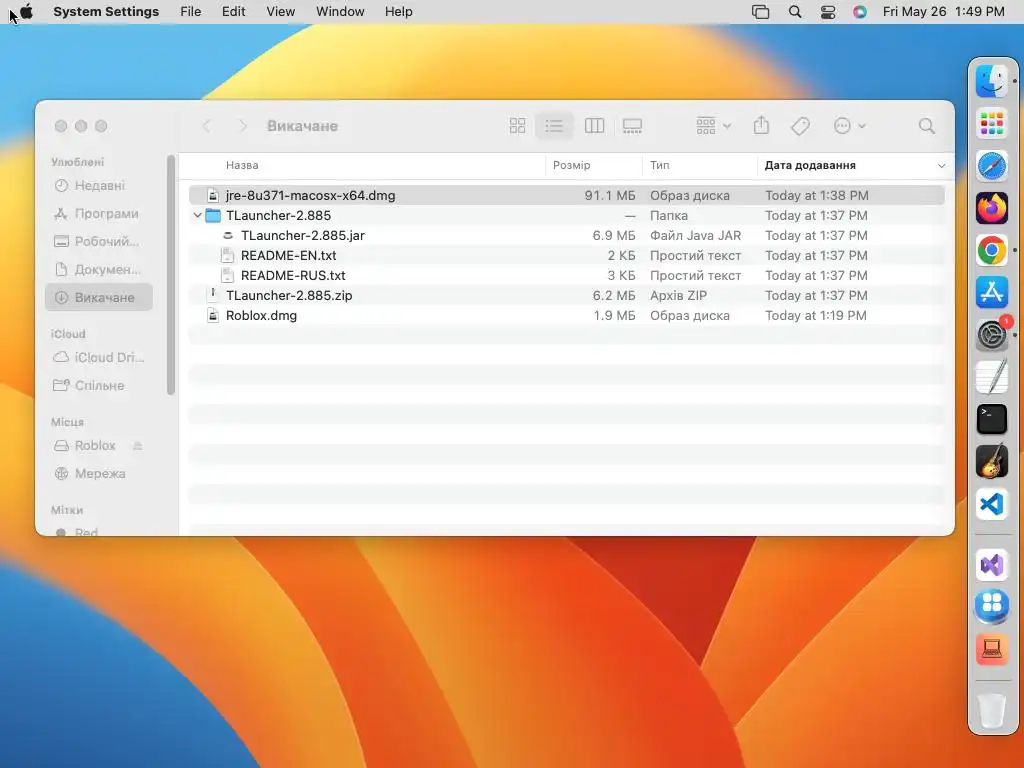This screenshot has height=768, width=1024.
Task: Switch Finder to column view
Action: (x=594, y=125)
